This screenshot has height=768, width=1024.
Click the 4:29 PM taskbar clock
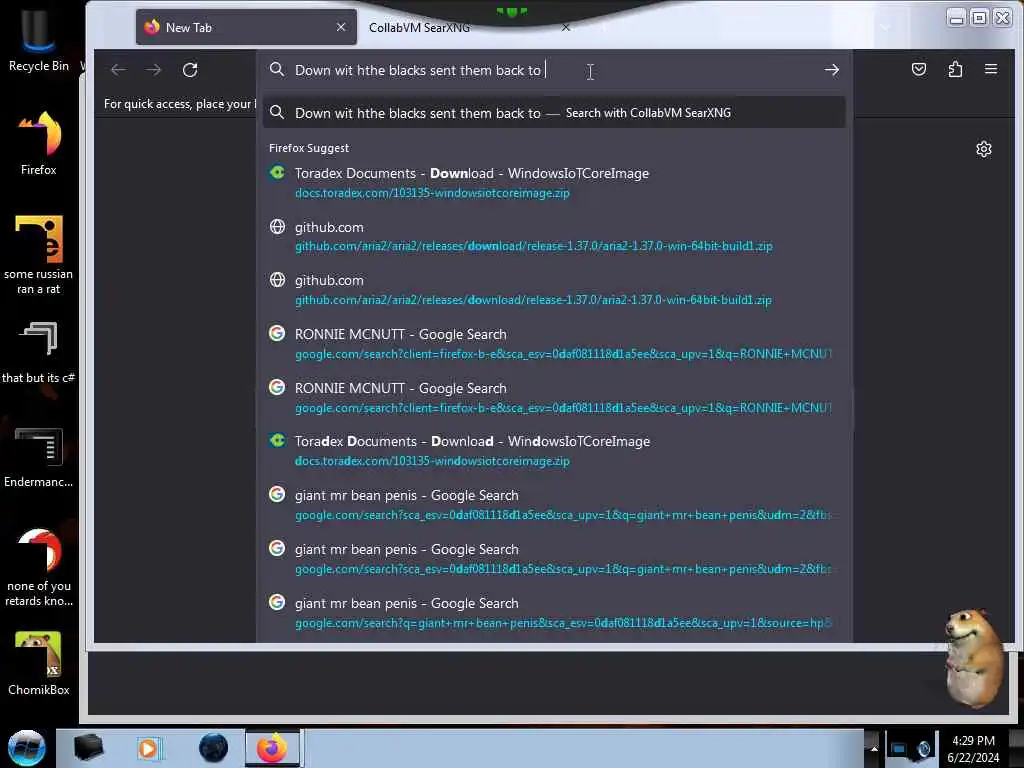(973, 741)
